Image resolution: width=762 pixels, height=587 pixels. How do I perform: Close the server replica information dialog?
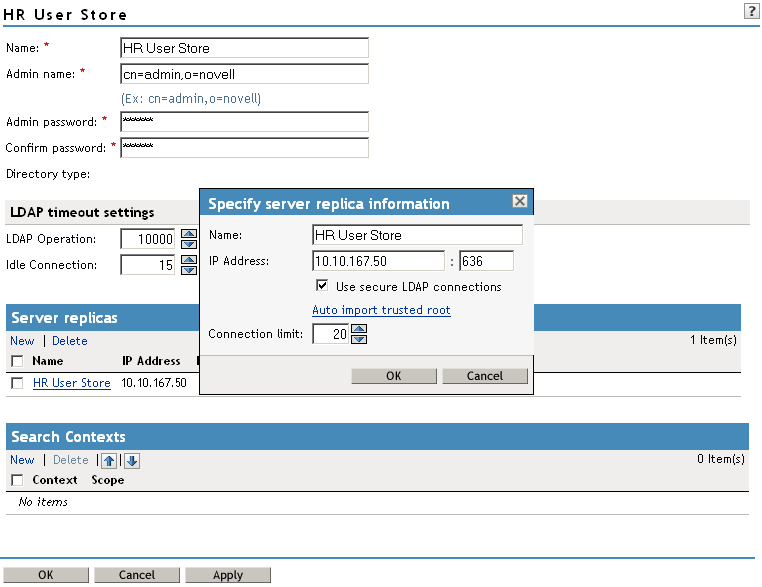click(x=519, y=201)
